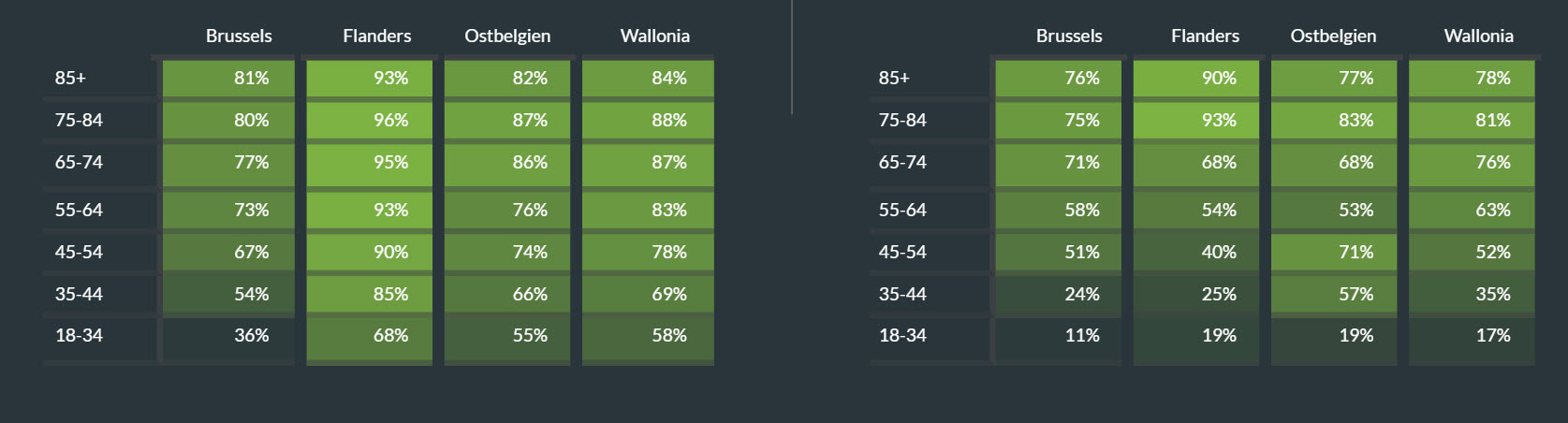The width and height of the screenshot is (1568, 423).
Task: Select the 82% Ostbelgien cell for 85+
Action: point(507,78)
